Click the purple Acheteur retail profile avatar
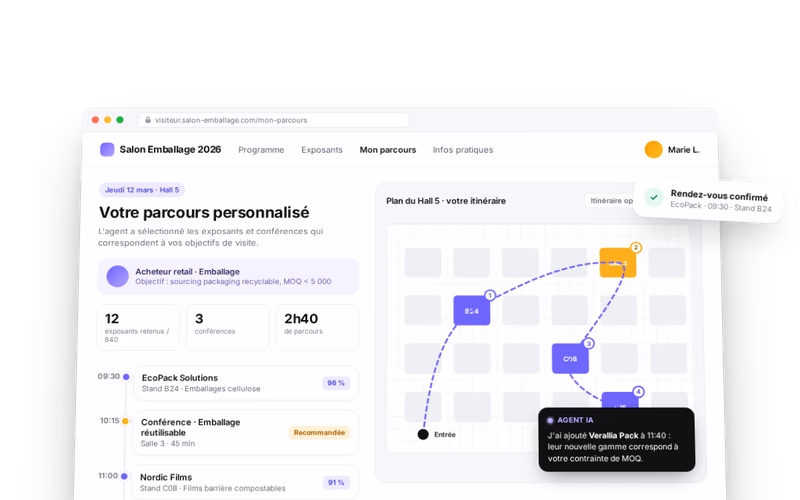The width and height of the screenshot is (800, 500). coord(117,276)
